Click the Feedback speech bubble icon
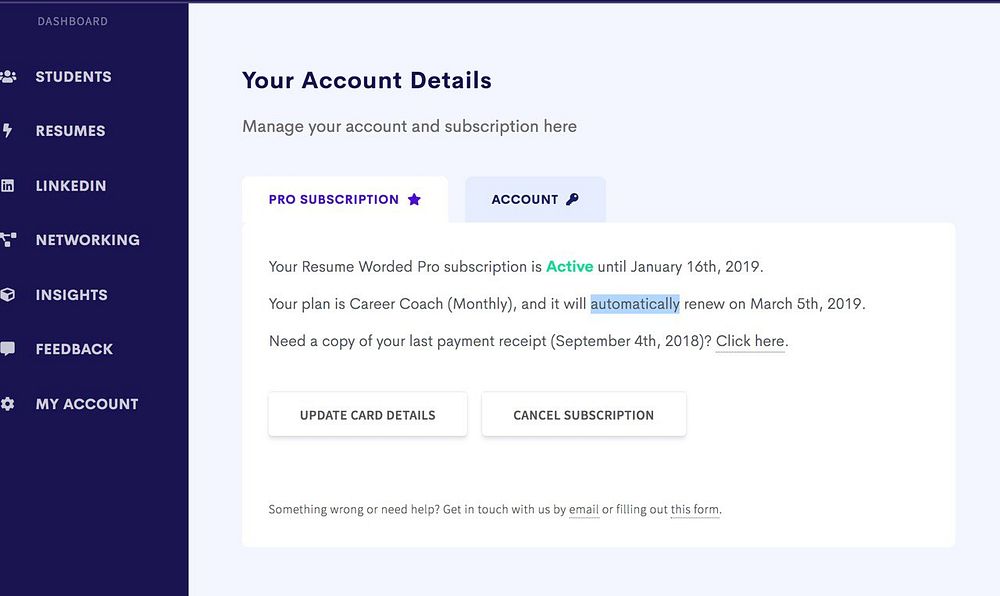1000x596 pixels. pyautogui.click(x=8, y=349)
